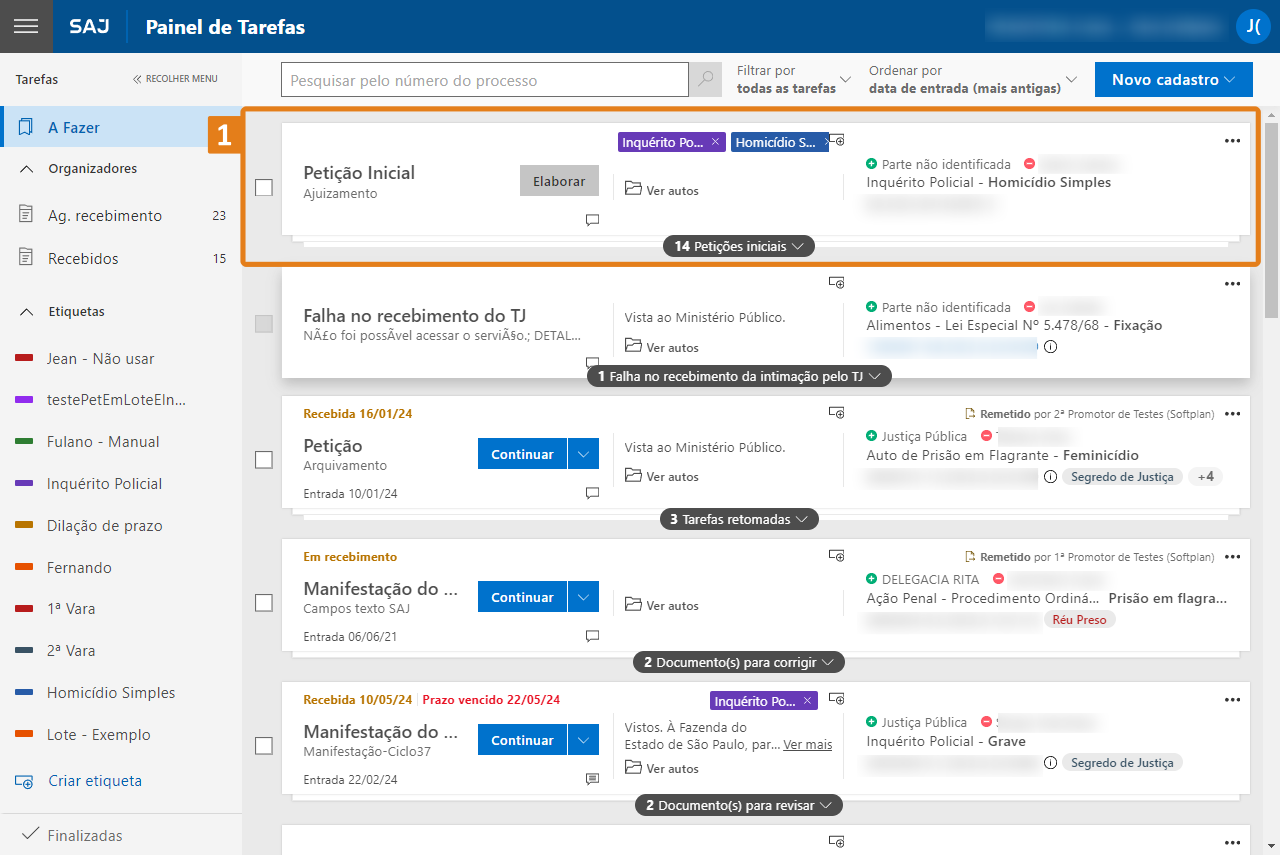Screen dimensions: 1280x855
Task: Click info icon on Feminicídio card
Action: [x=1050, y=477]
